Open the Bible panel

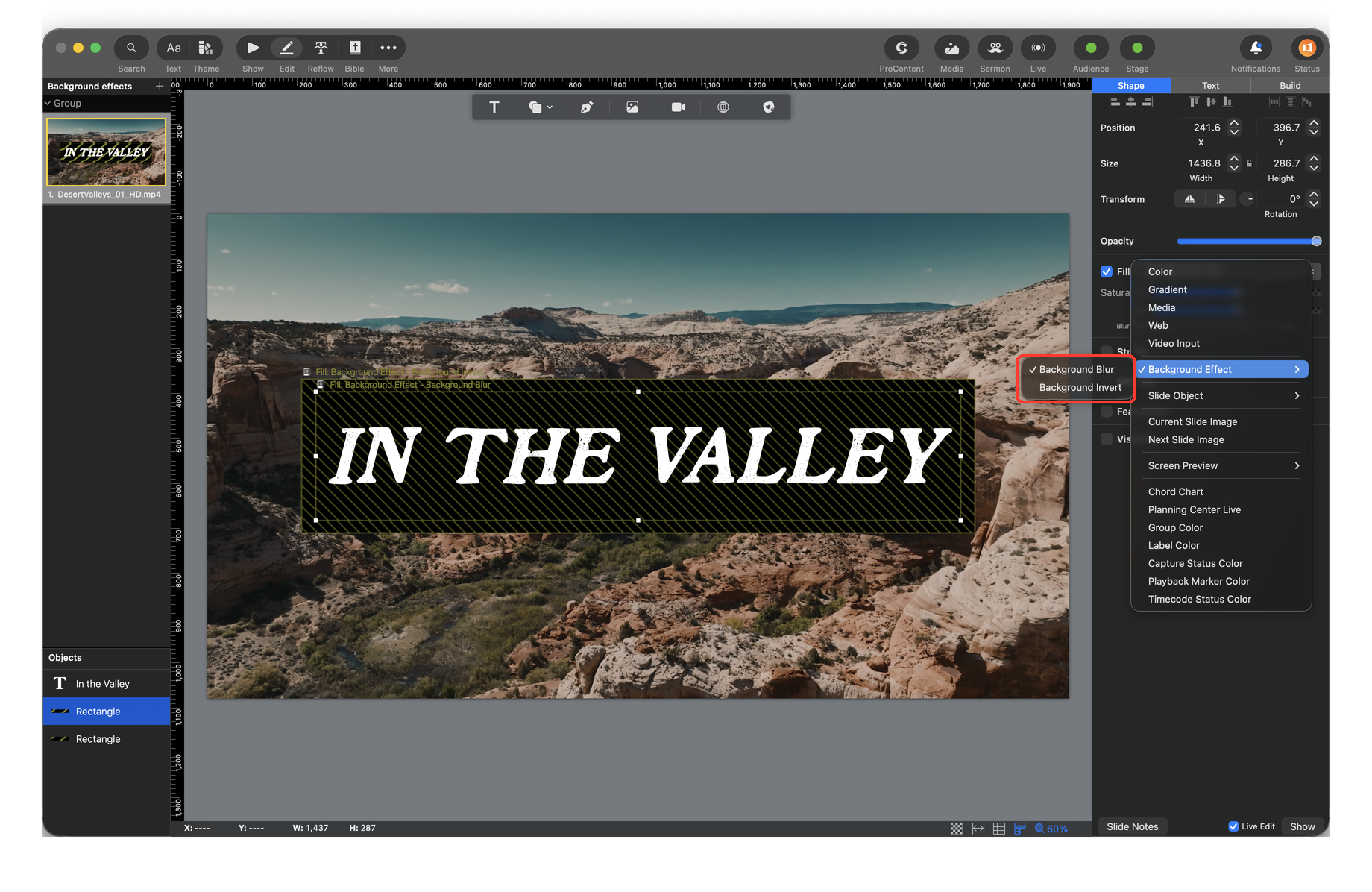[355, 48]
